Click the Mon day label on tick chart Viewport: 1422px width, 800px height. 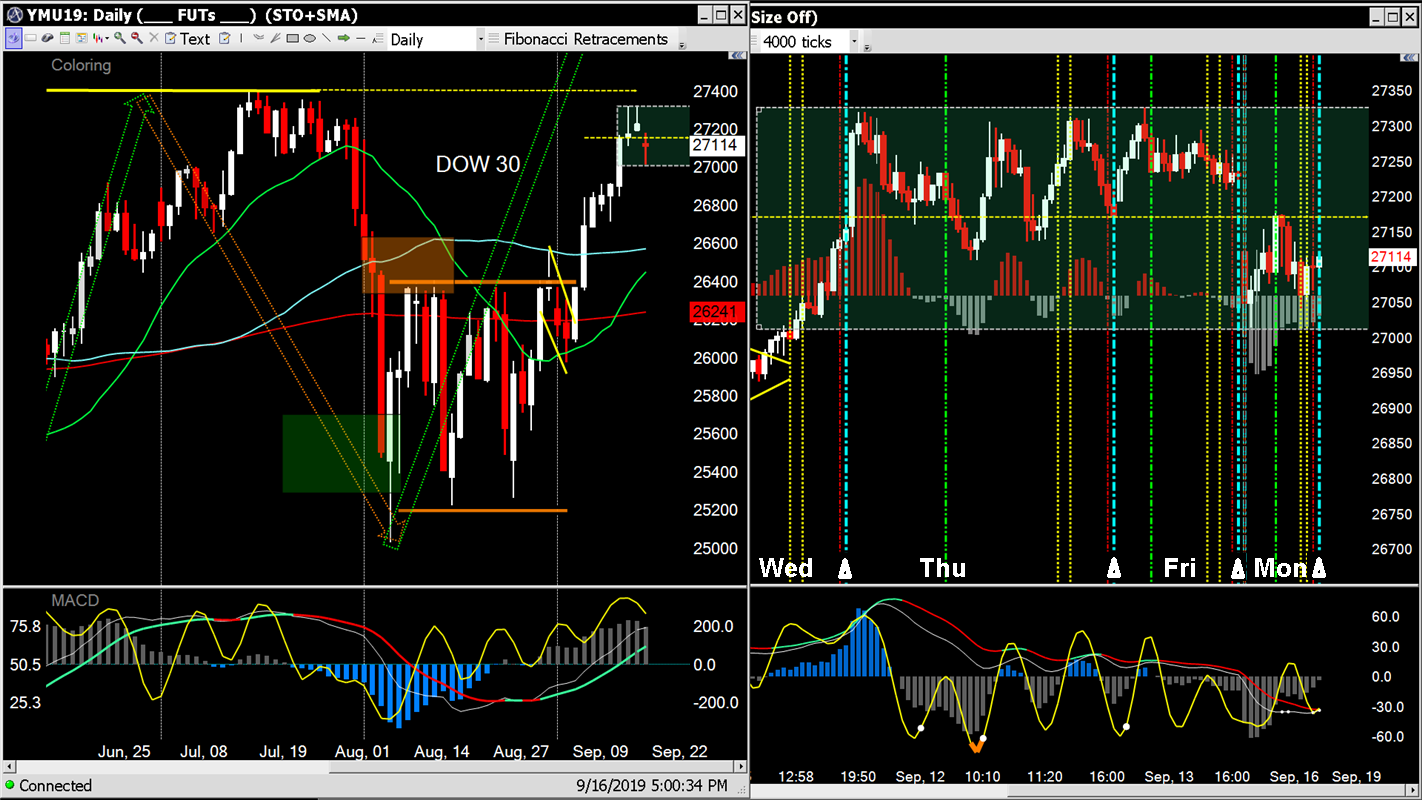(x=1280, y=568)
